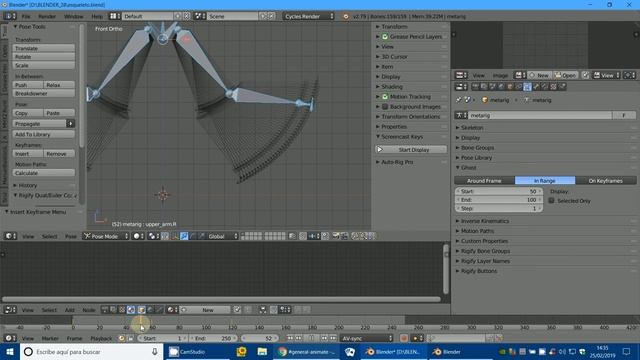Select the On Keyframes ghost type
Screen dimensions: 640x360
point(606,180)
